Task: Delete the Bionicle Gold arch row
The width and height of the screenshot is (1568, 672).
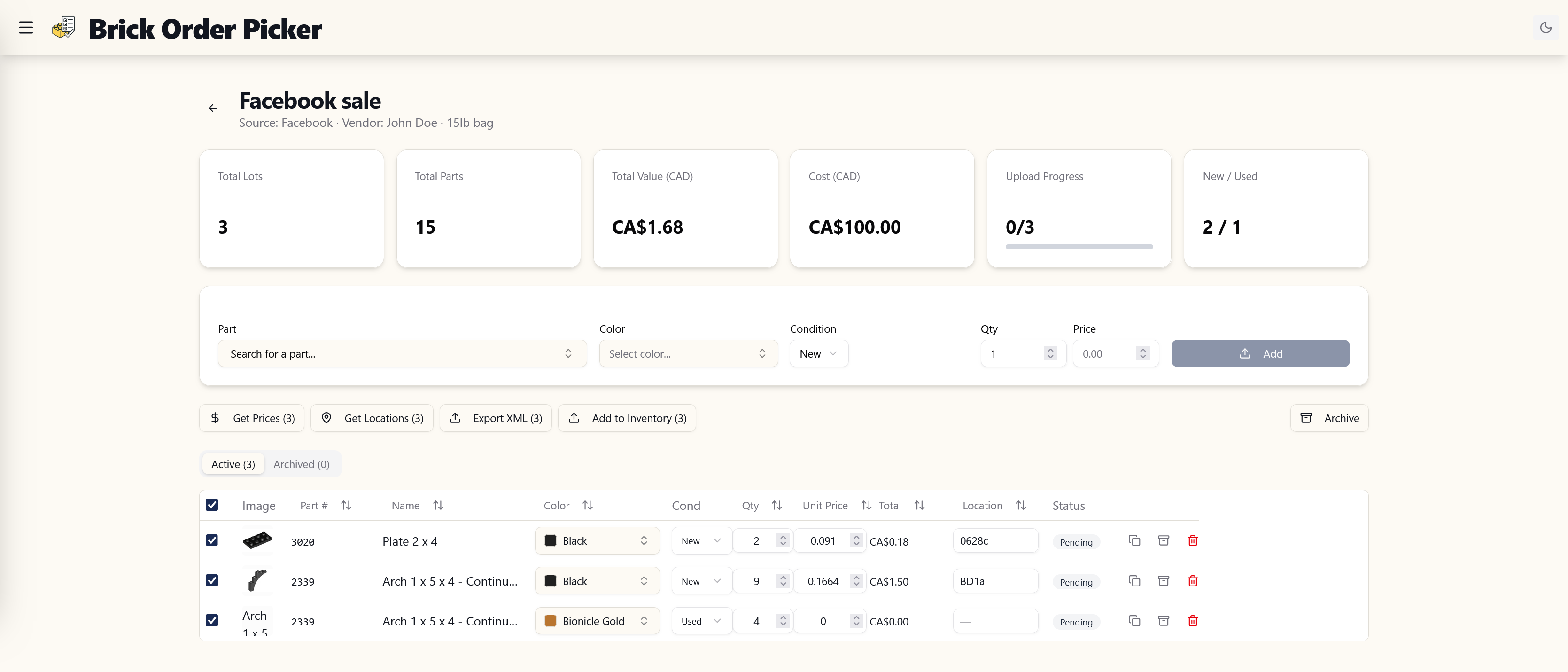Action: pos(1192,621)
